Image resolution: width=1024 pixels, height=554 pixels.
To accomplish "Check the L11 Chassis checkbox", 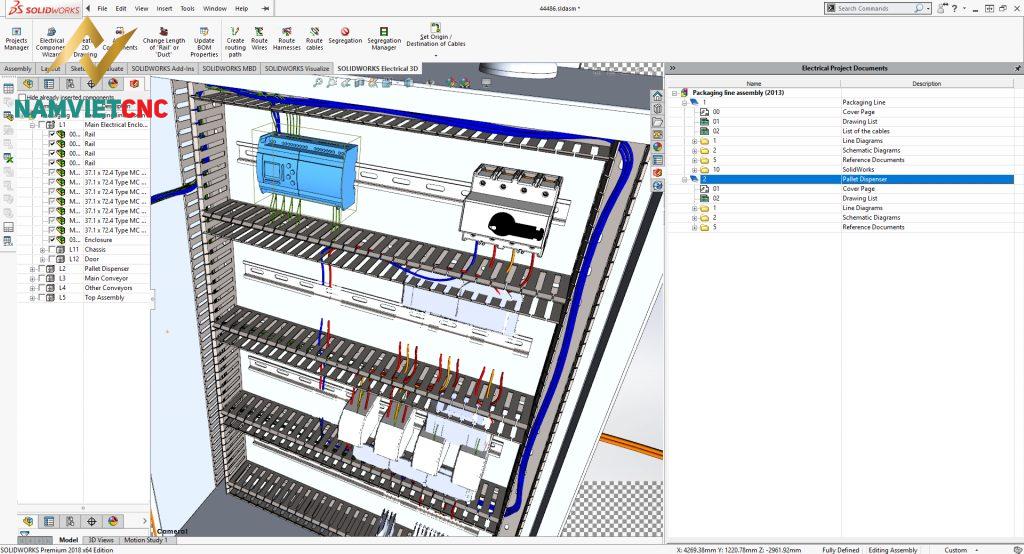I will click(52, 250).
